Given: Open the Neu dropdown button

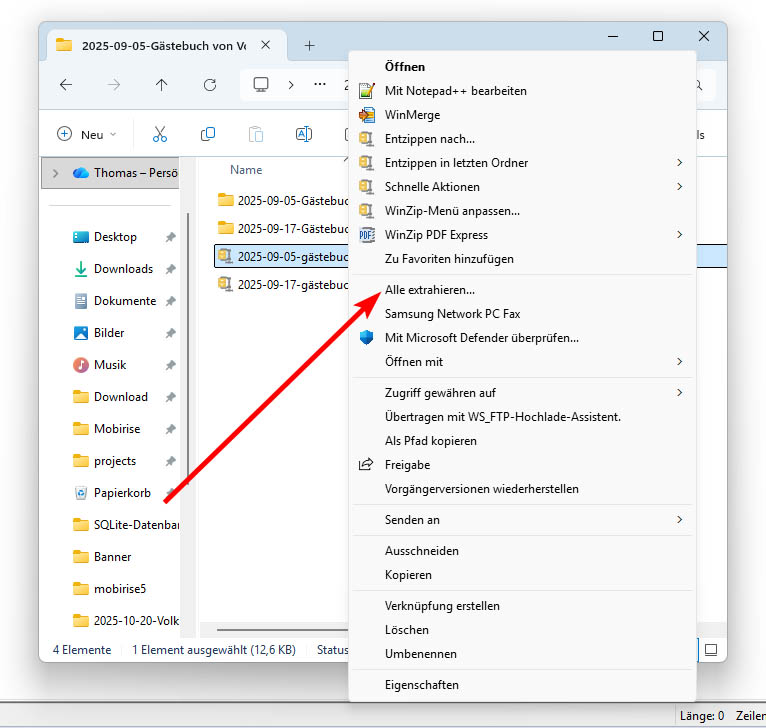Looking at the screenshot, I should click(x=87, y=134).
